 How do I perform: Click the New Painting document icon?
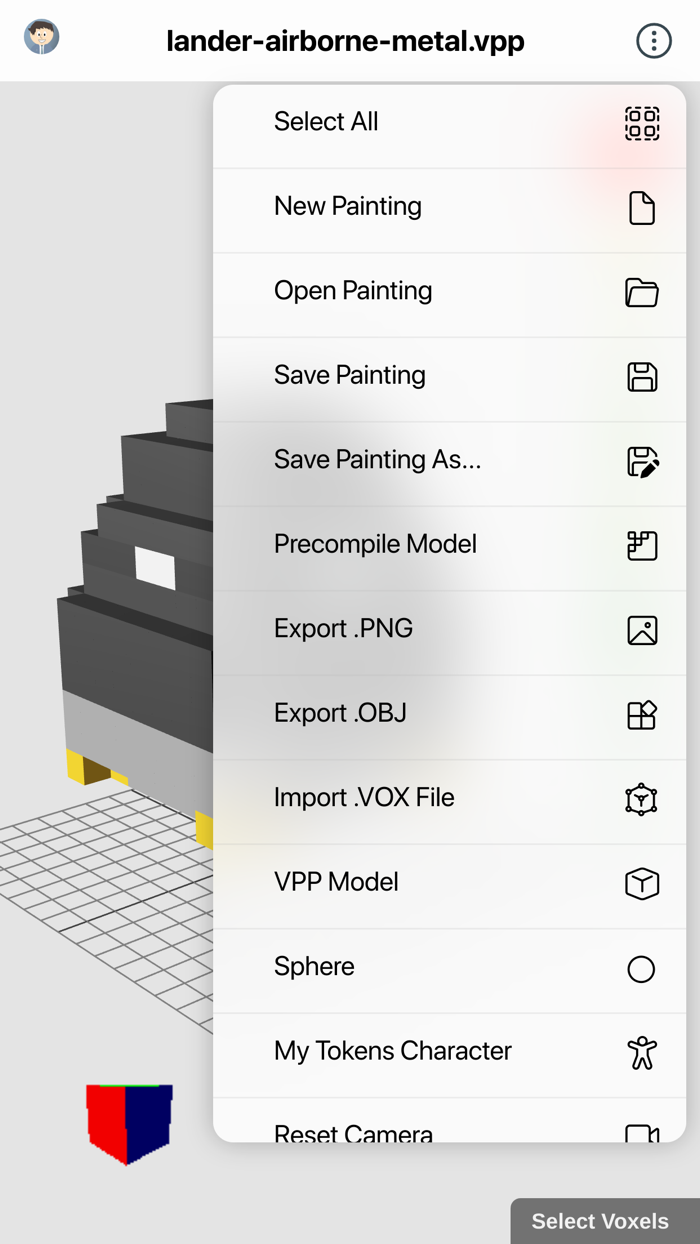click(x=643, y=208)
